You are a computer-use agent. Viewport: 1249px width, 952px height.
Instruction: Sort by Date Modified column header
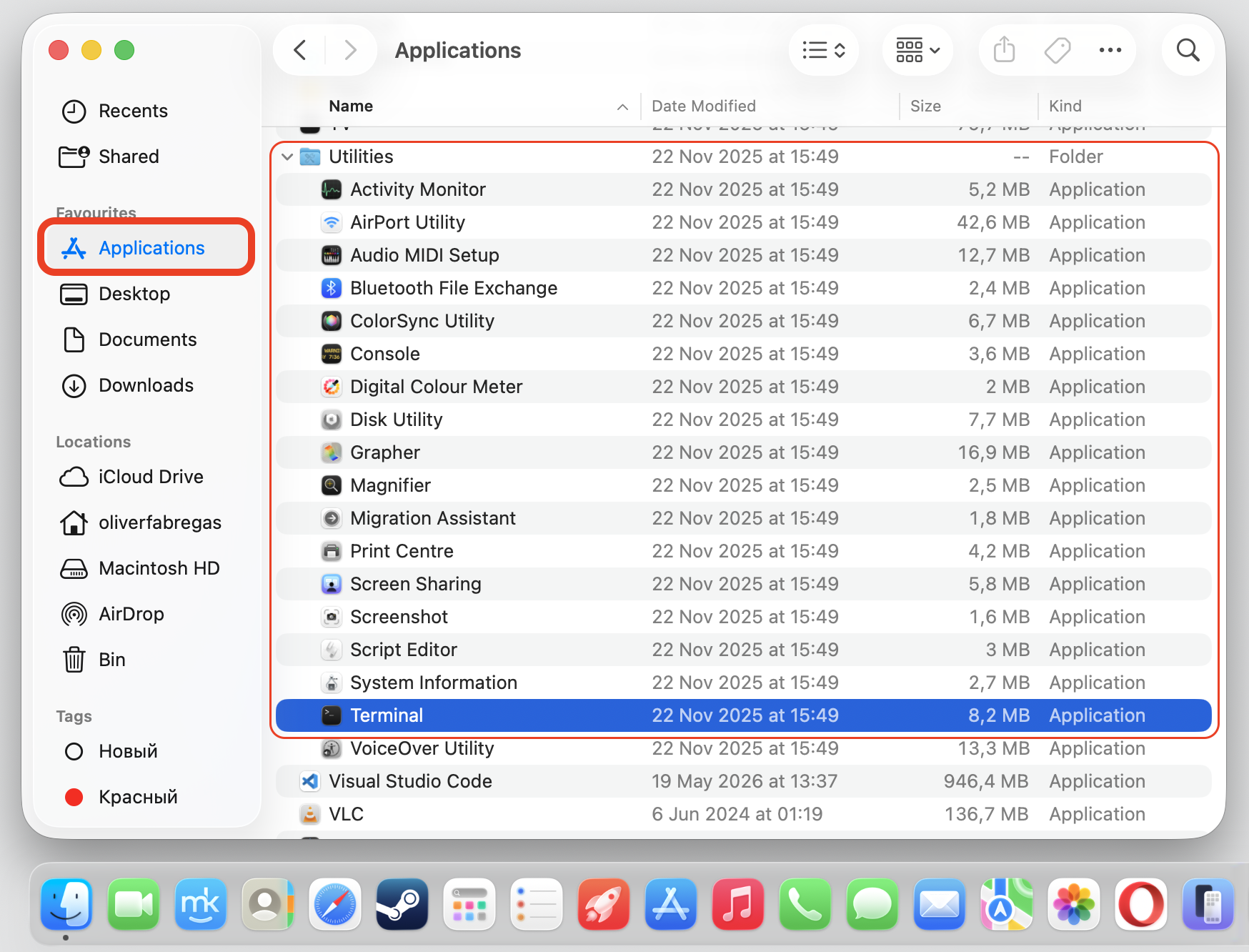coord(704,106)
